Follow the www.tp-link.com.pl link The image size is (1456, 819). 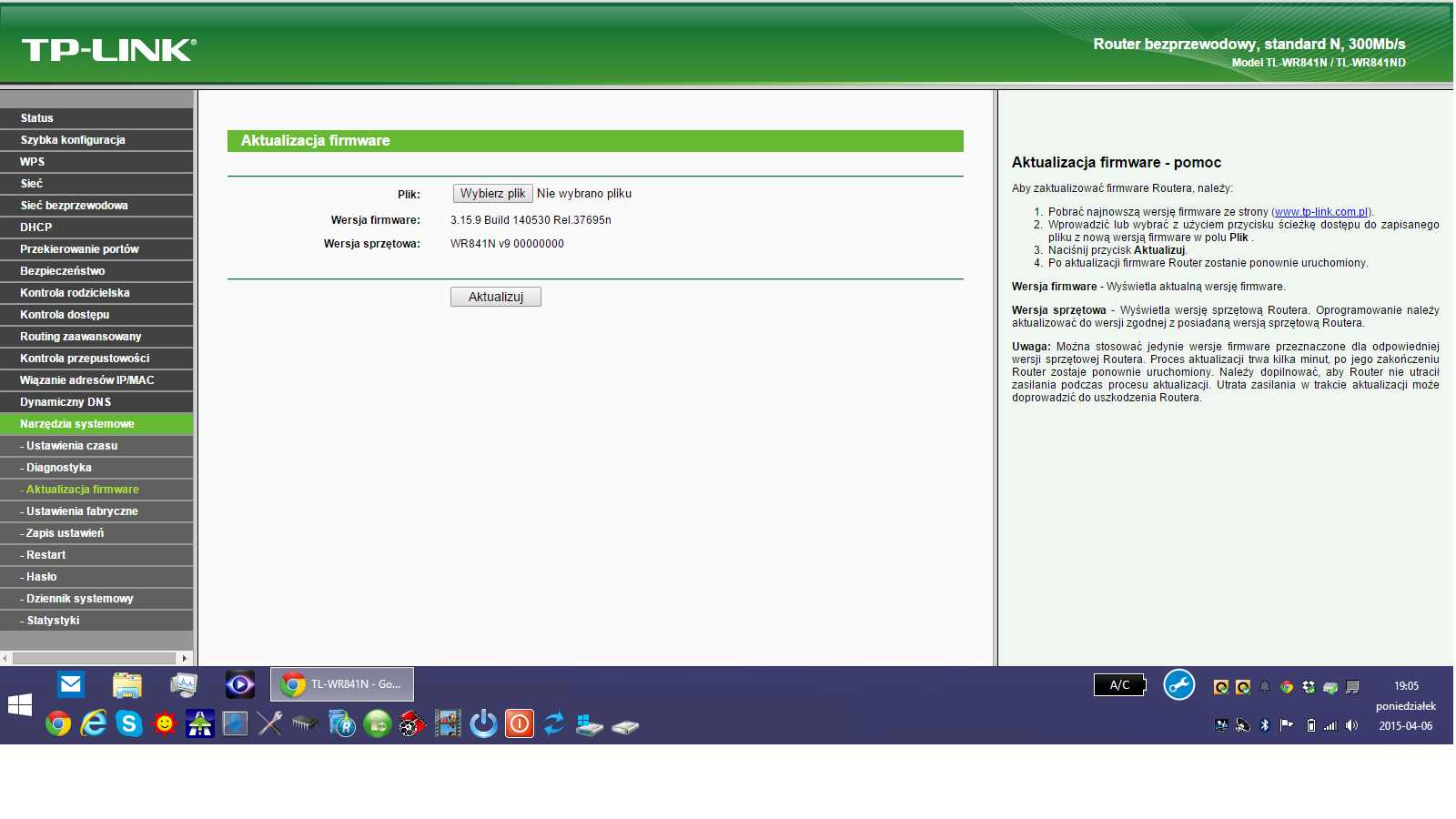pyautogui.click(x=1321, y=212)
